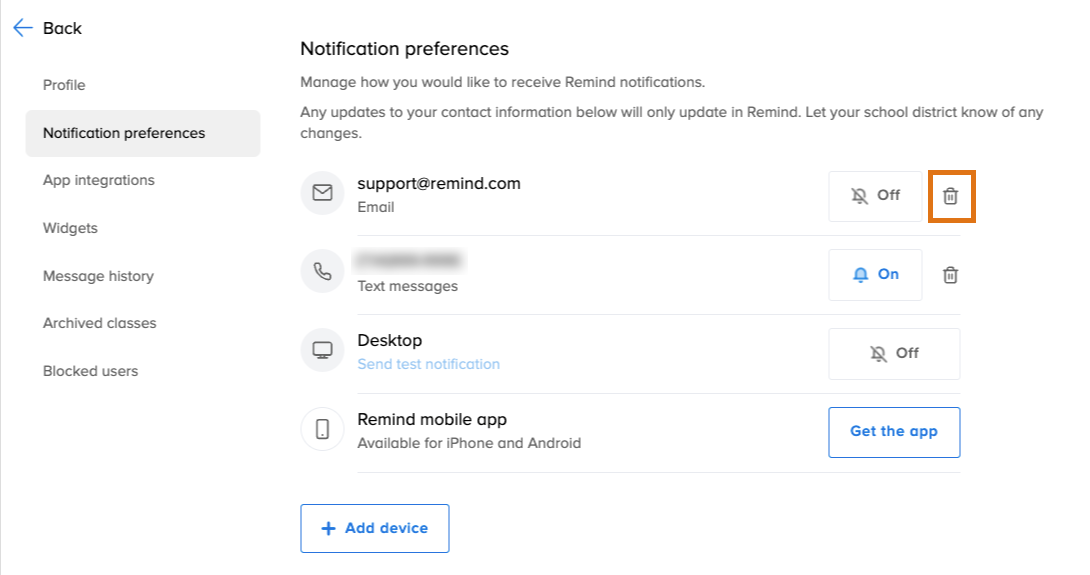Open App integrations settings

click(99, 181)
